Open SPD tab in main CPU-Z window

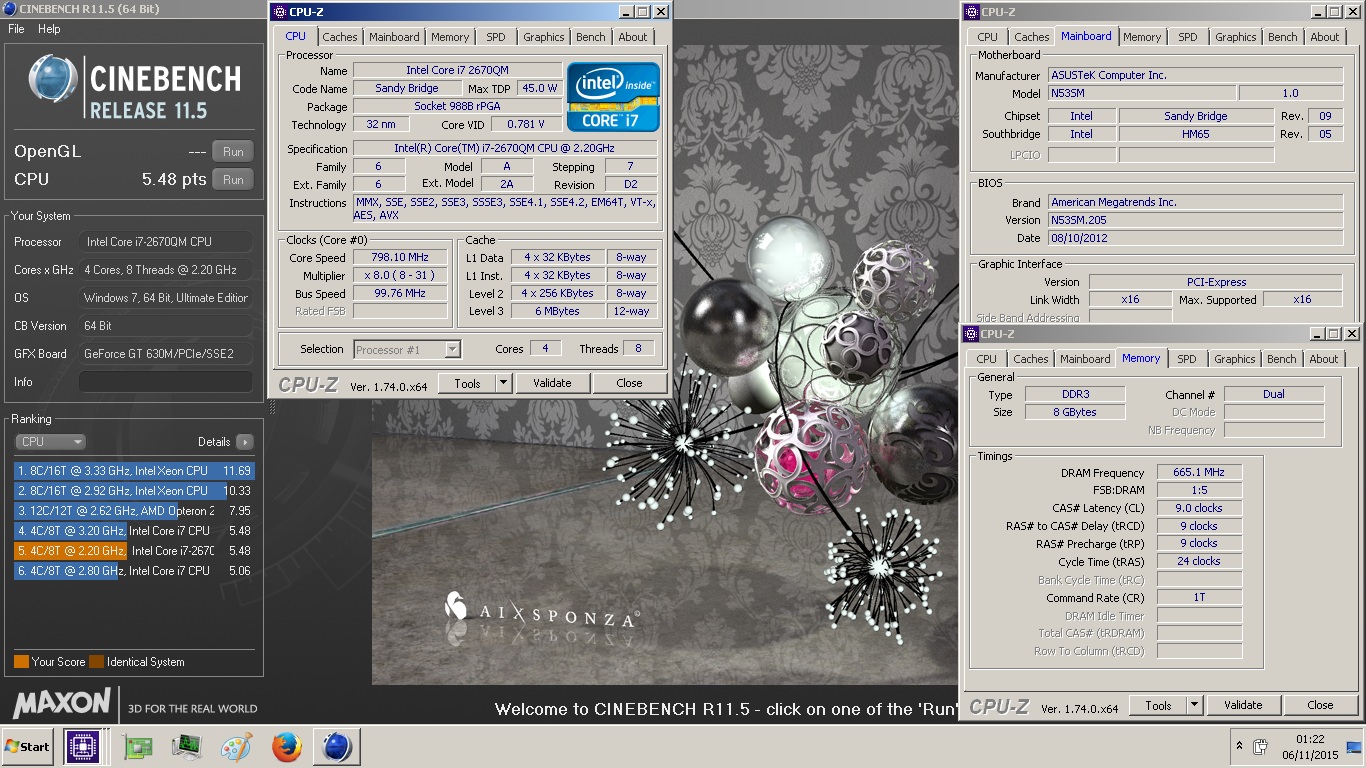[495, 37]
